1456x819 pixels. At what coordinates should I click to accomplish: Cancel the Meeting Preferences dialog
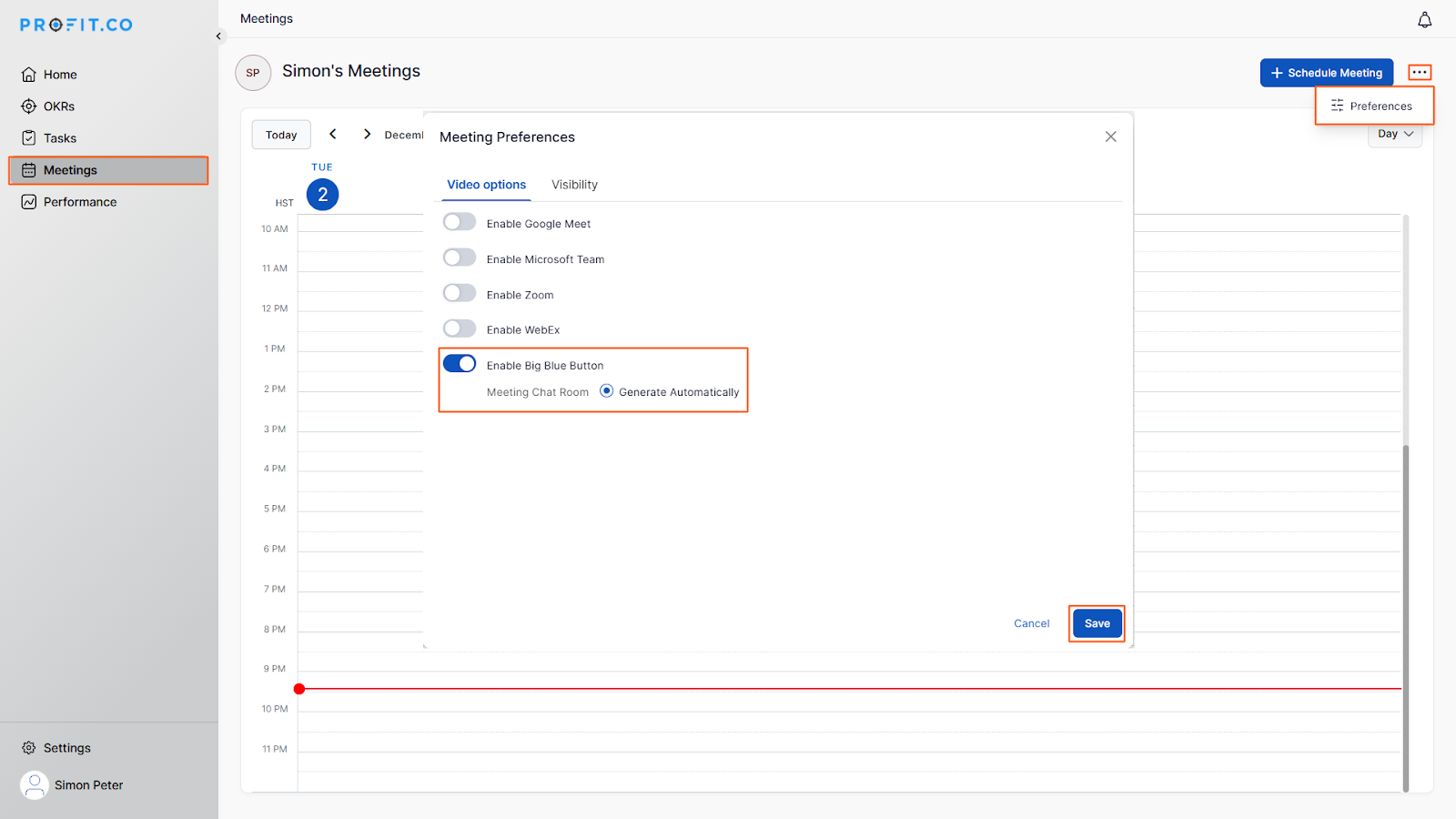point(1031,623)
